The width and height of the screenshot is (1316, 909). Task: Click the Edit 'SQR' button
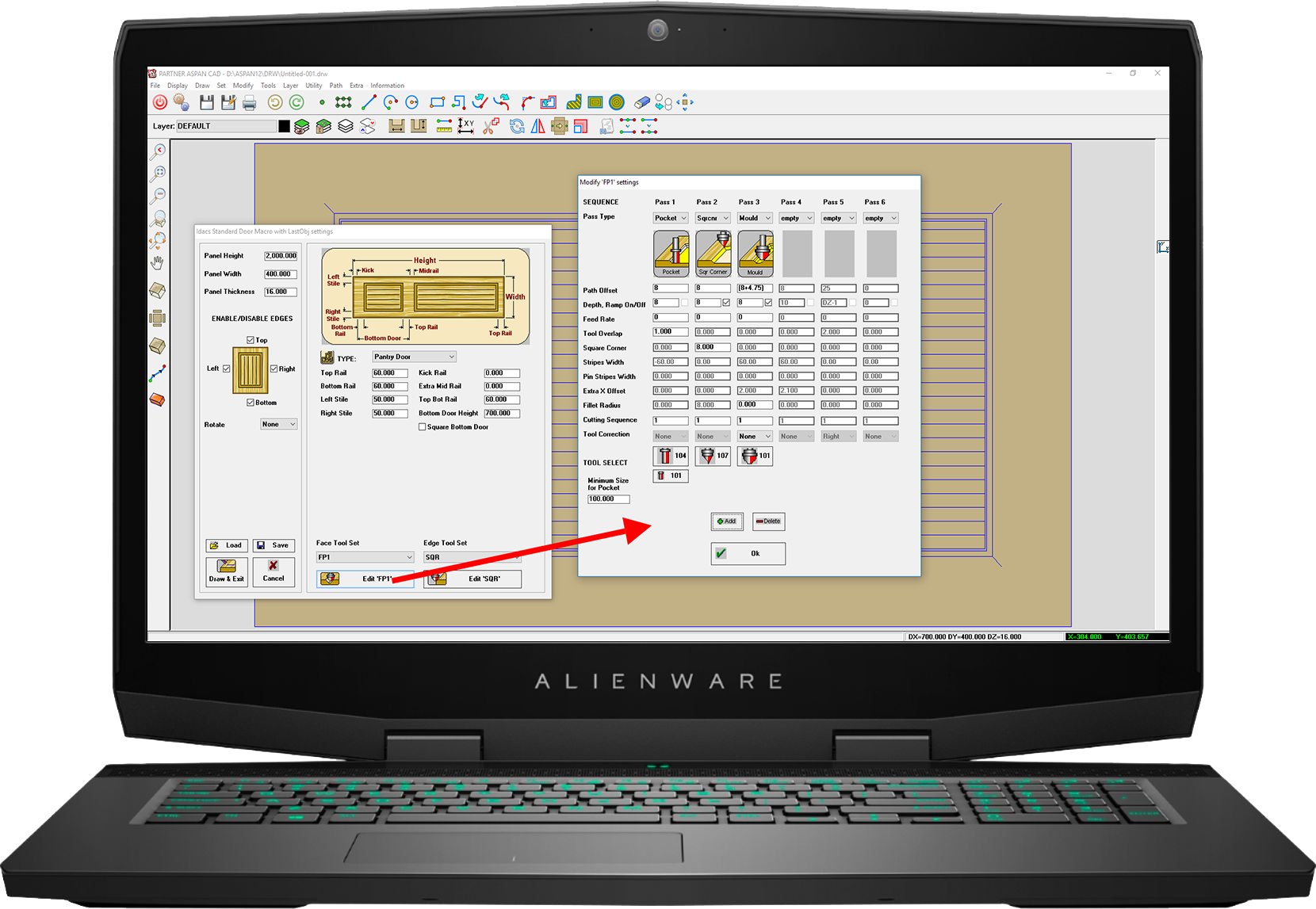point(472,579)
